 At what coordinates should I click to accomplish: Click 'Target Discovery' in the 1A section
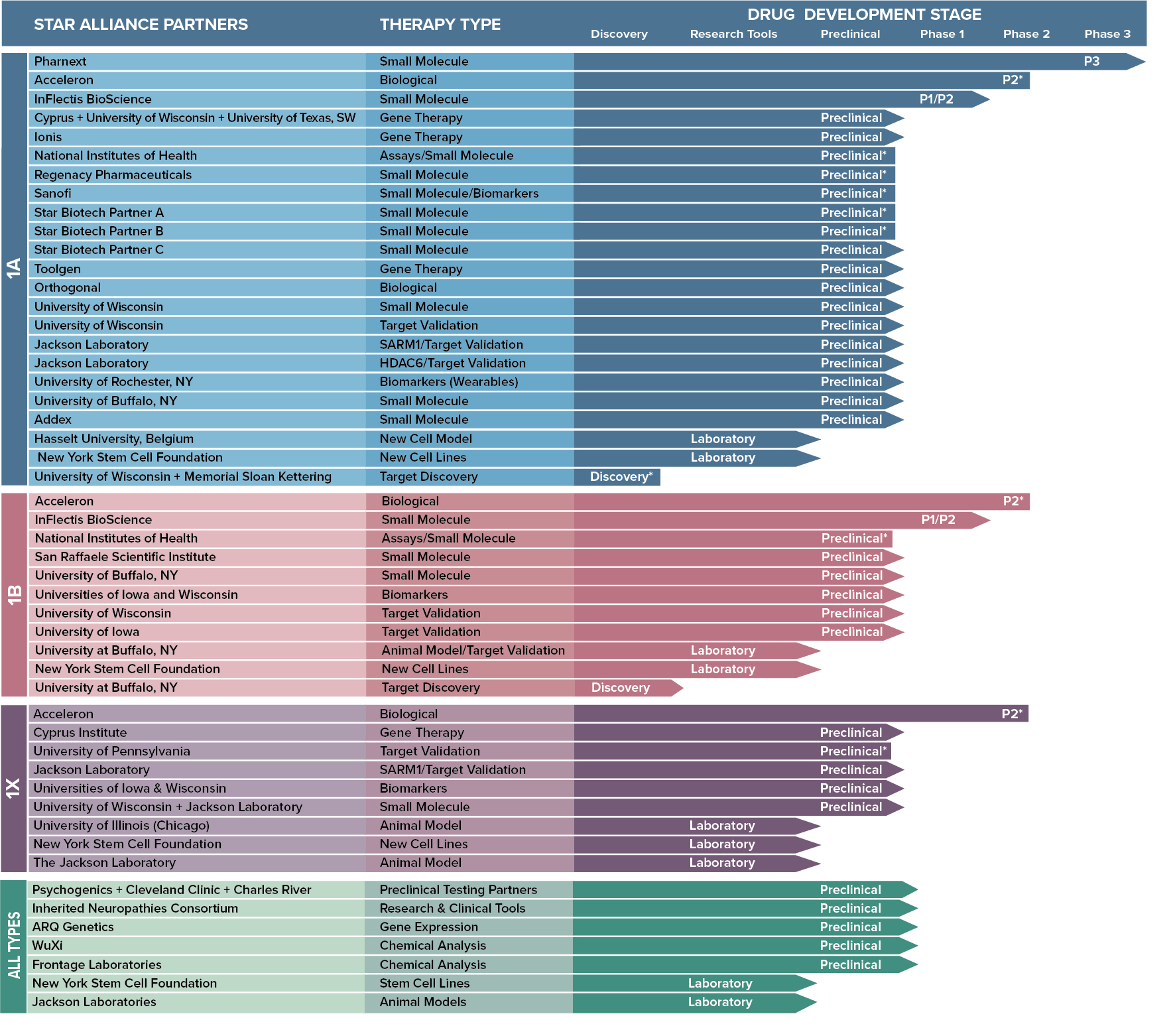pos(428,477)
